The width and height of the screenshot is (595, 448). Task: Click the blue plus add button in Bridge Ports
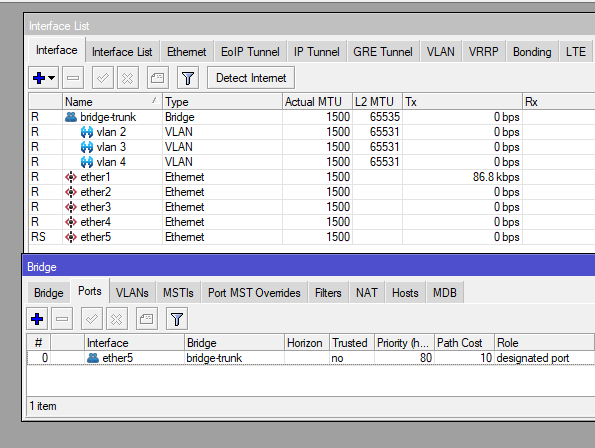[37, 319]
